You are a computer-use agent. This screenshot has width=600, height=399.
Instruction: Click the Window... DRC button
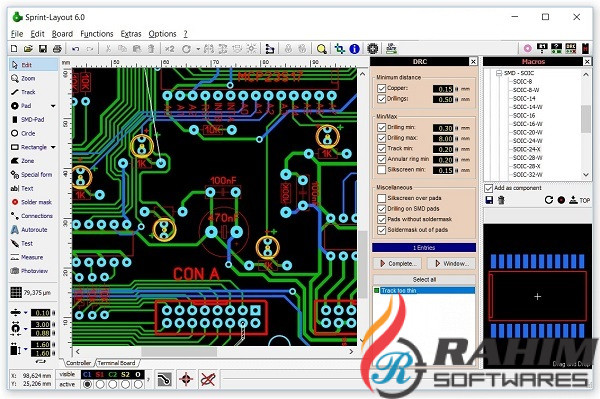point(452,264)
